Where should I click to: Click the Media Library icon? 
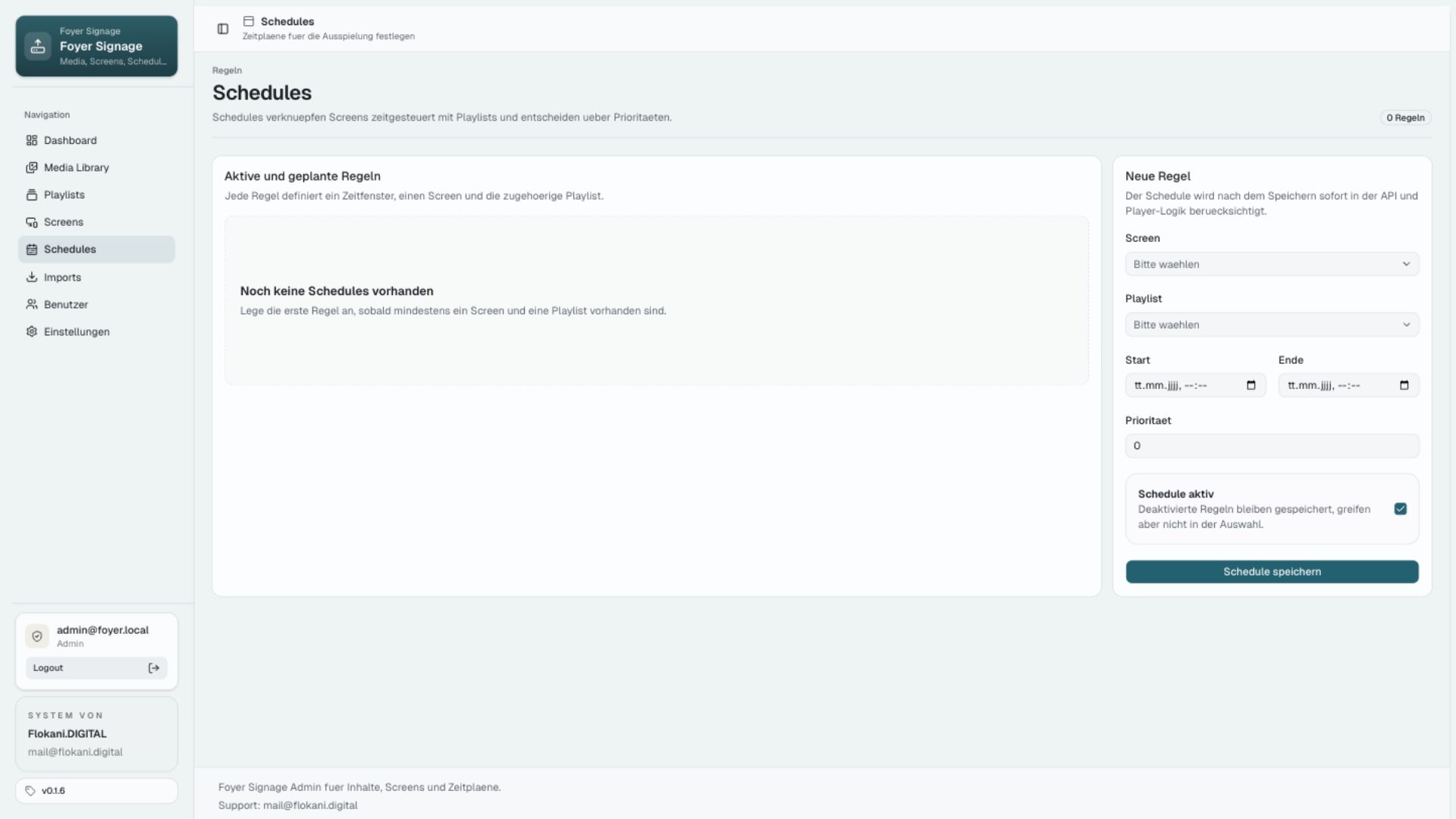click(x=32, y=168)
